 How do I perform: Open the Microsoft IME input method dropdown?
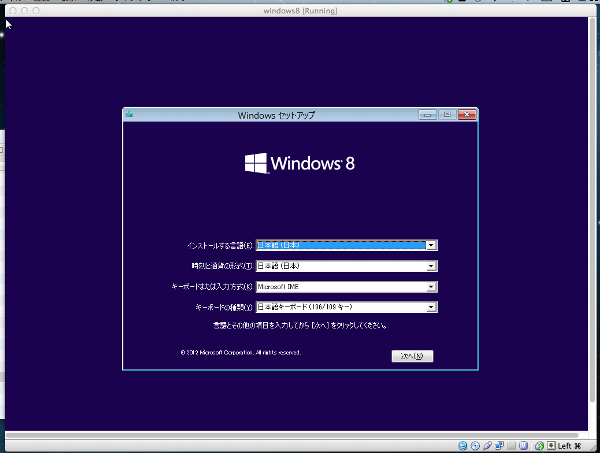point(431,287)
